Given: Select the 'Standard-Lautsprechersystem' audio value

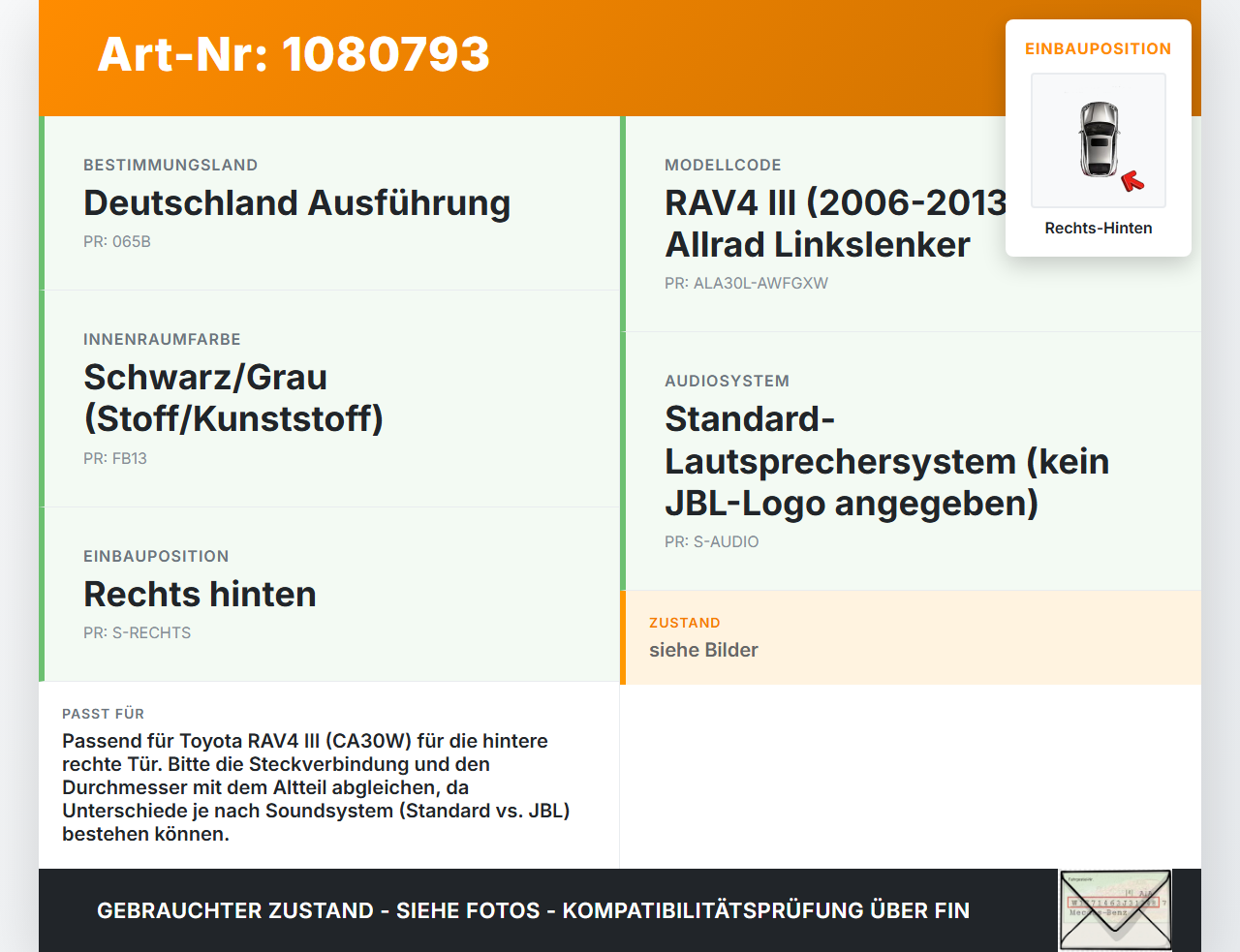Looking at the screenshot, I should [886, 461].
